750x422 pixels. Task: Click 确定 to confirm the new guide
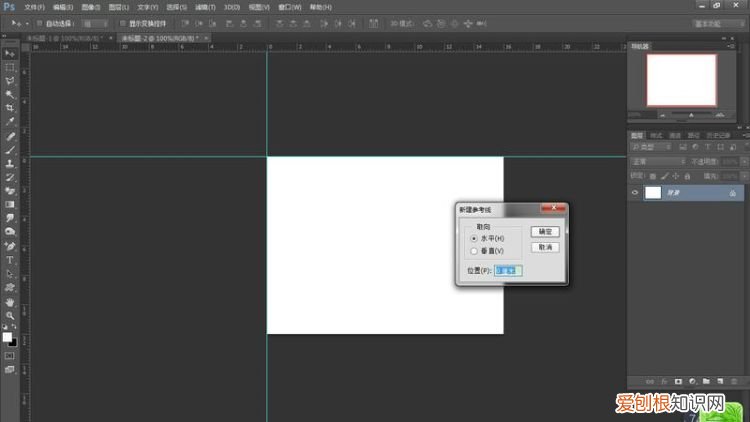[x=544, y=231]
